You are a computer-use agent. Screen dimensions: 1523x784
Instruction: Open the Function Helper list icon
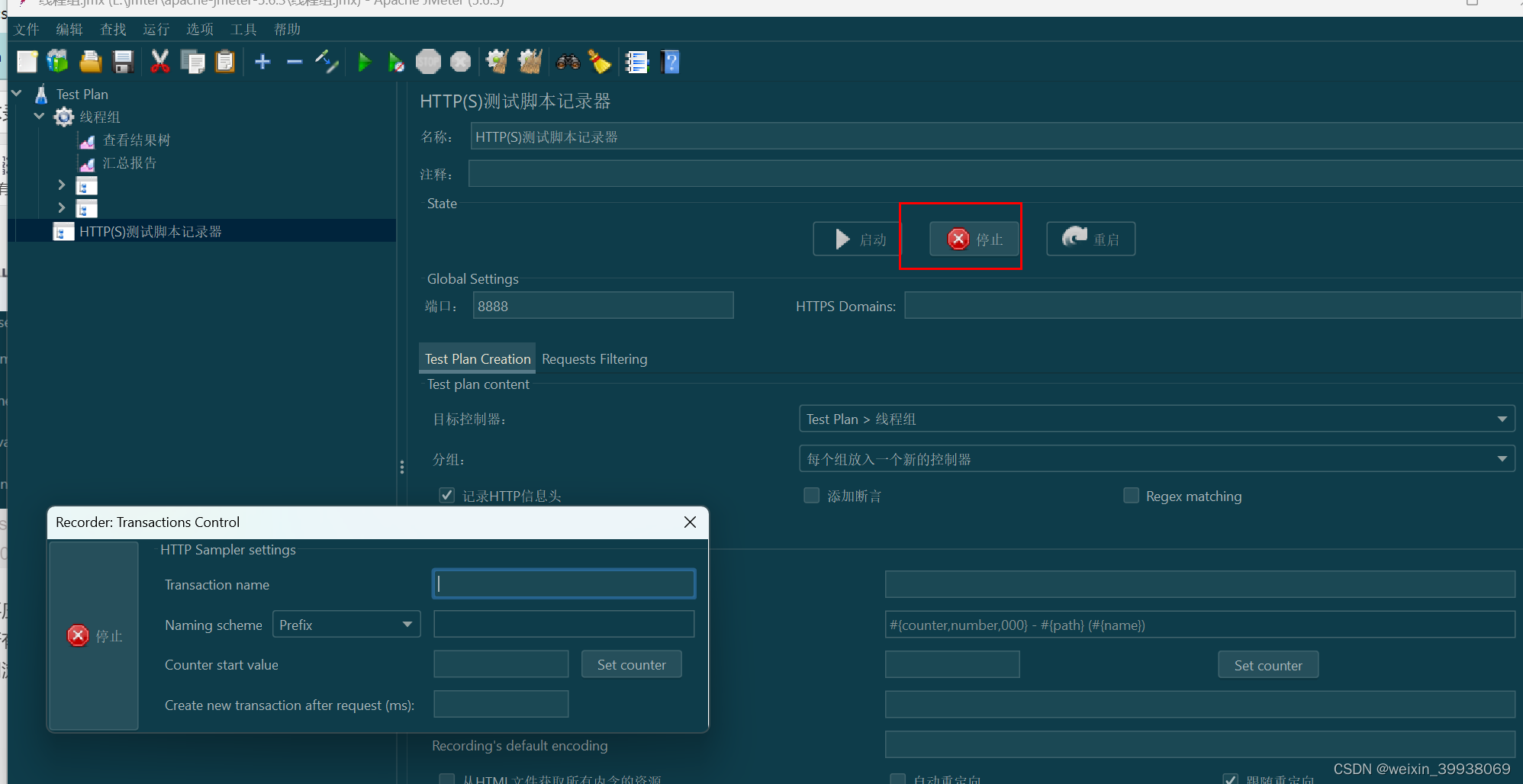(636, 62)
